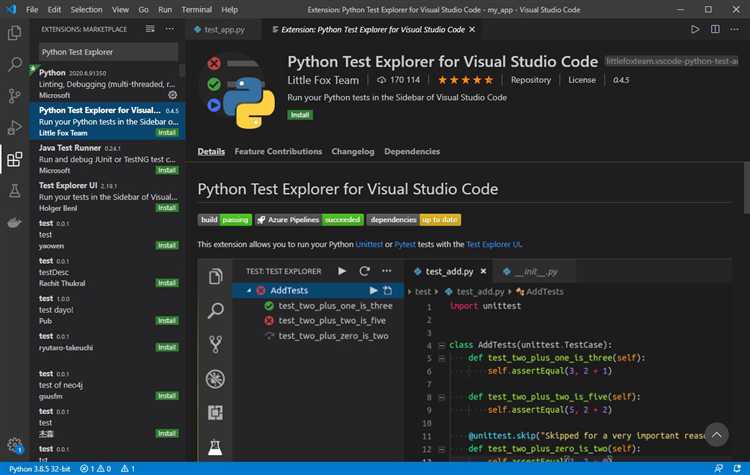This screenshot has width=750, height=475.
Task: Follow the Pytest link in description
Action: click(405, 244)
